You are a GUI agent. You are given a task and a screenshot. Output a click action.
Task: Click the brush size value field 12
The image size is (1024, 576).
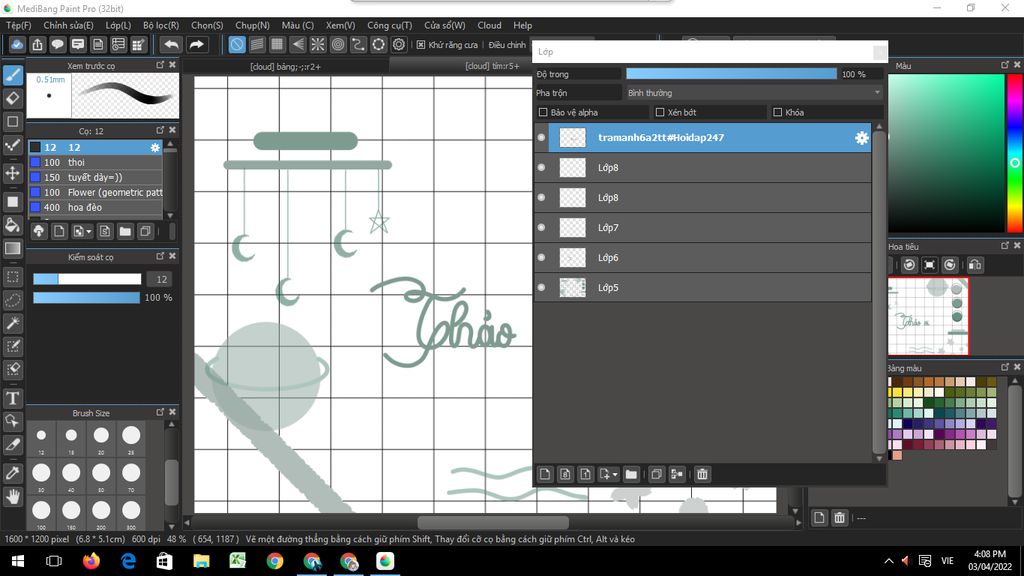[x=161, y=279]
